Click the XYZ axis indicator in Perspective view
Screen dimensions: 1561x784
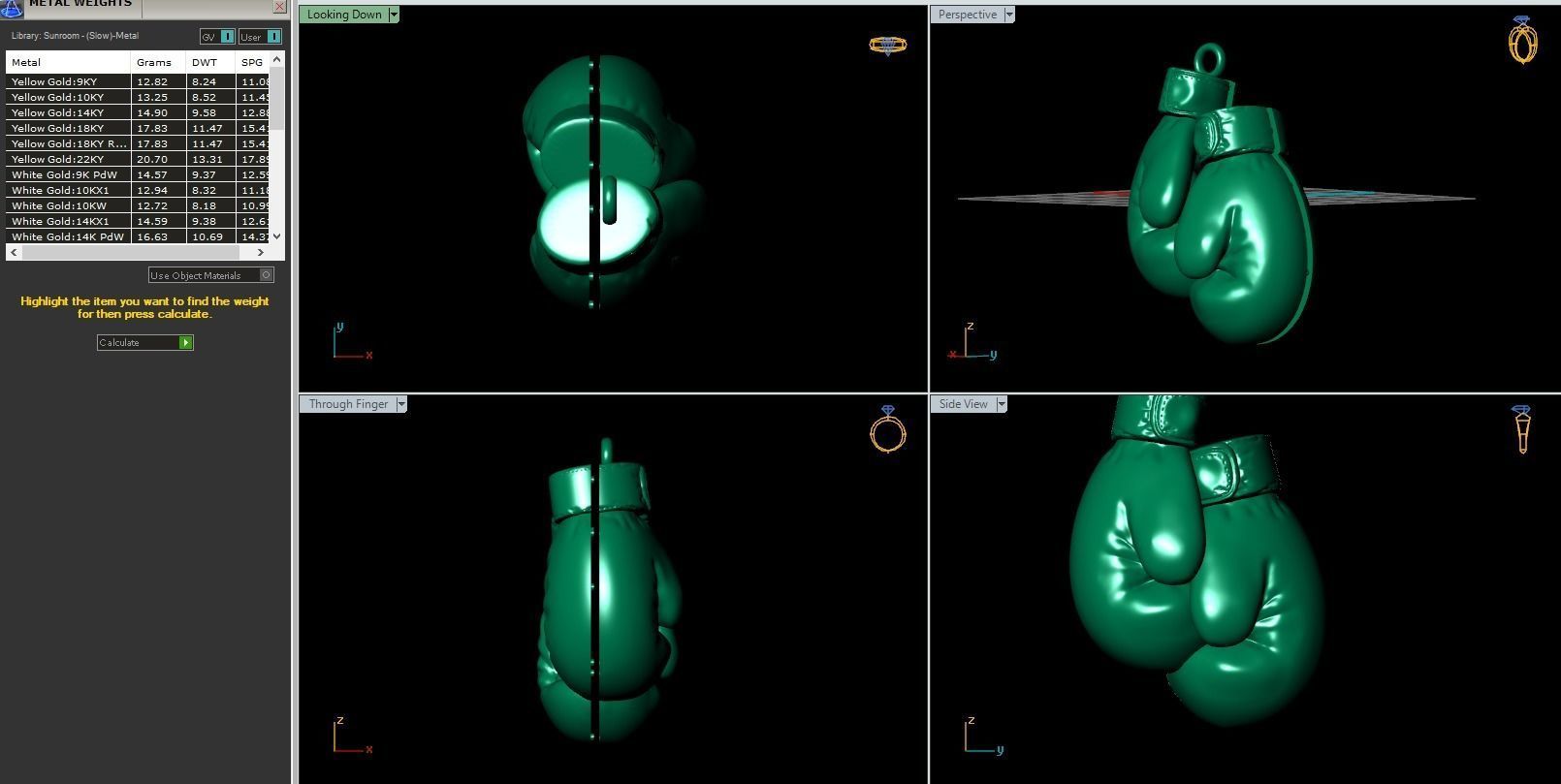coord(972,341)
